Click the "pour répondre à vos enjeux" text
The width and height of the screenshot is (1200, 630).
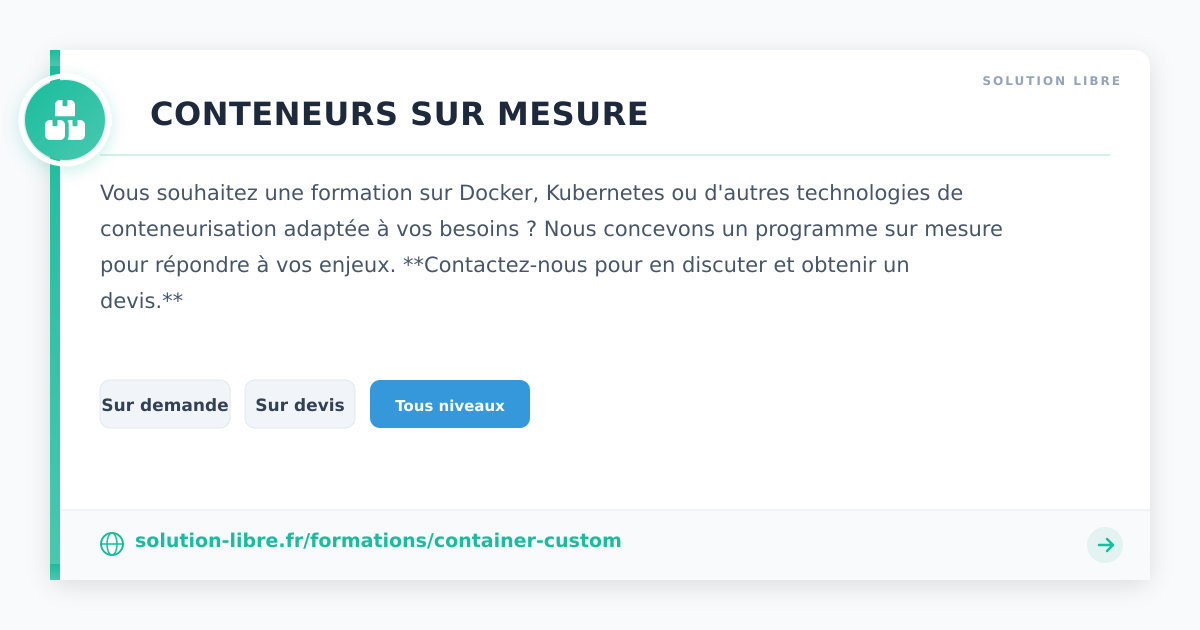(247, 265)
